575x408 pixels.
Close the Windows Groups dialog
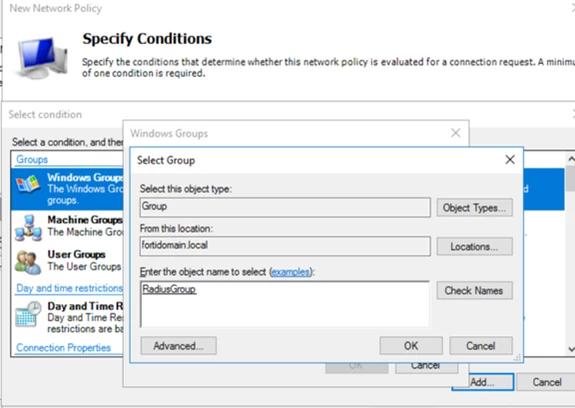tap(455, 133)
